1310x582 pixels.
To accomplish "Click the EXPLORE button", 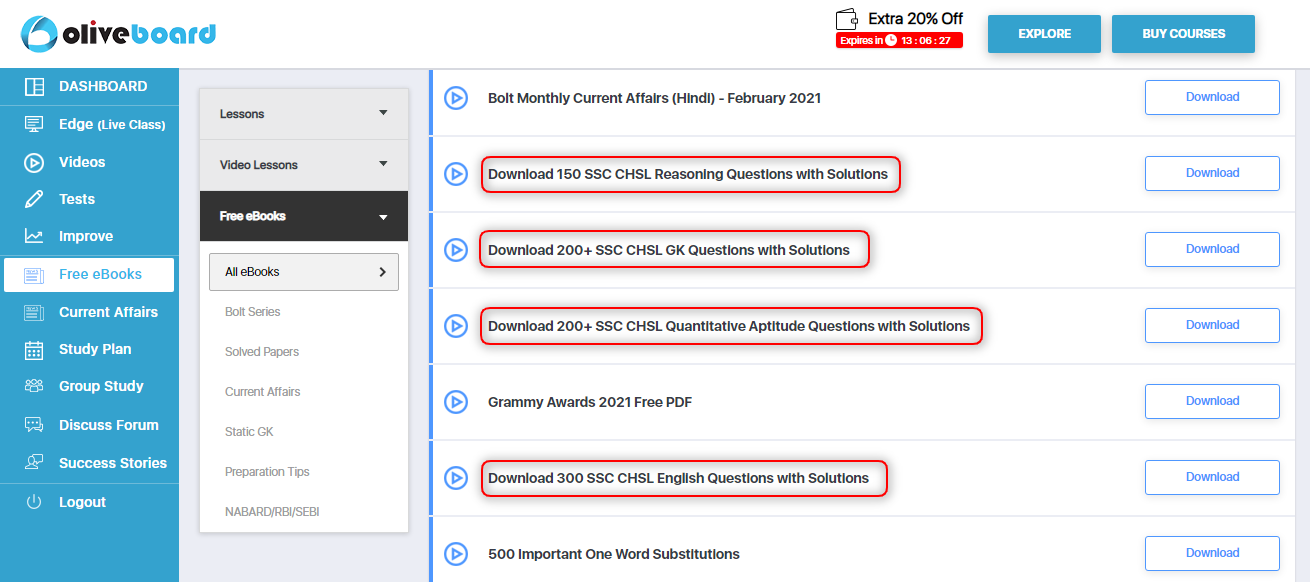I will 1044,34.
